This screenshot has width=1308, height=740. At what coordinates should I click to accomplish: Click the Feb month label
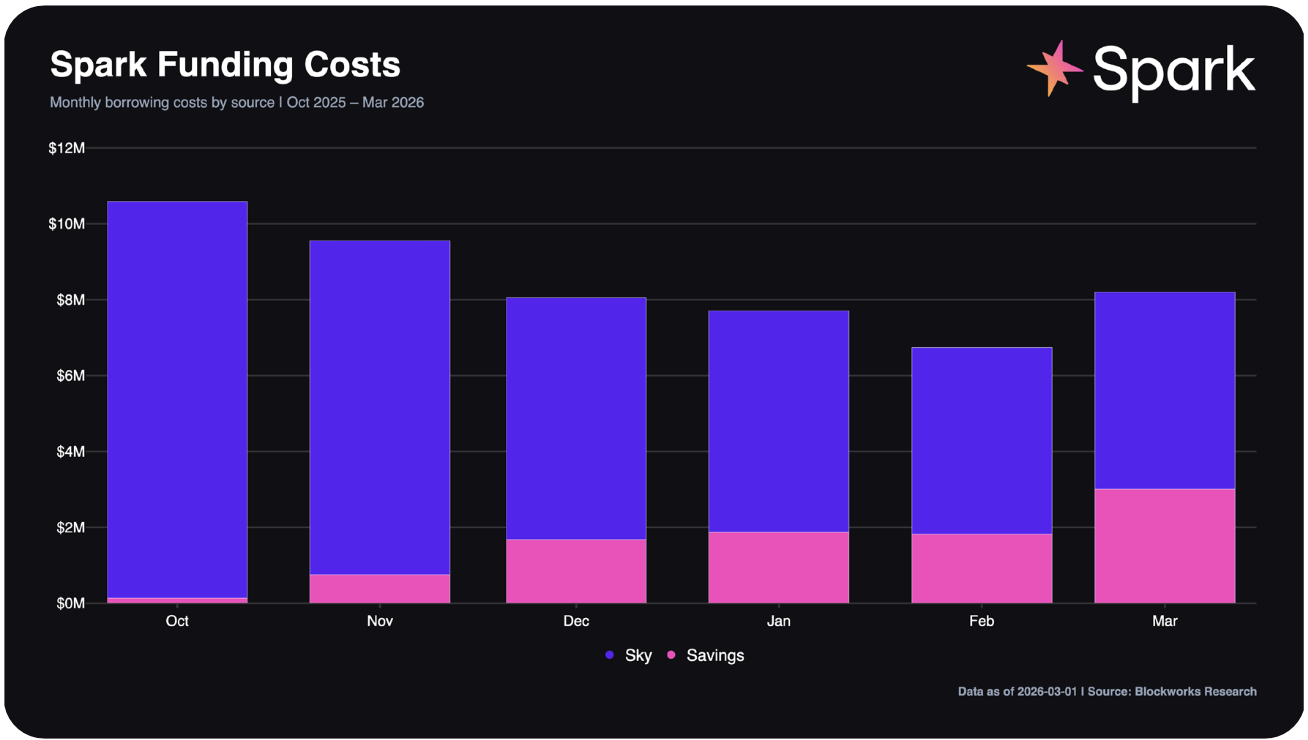click(x=982, y=621)
